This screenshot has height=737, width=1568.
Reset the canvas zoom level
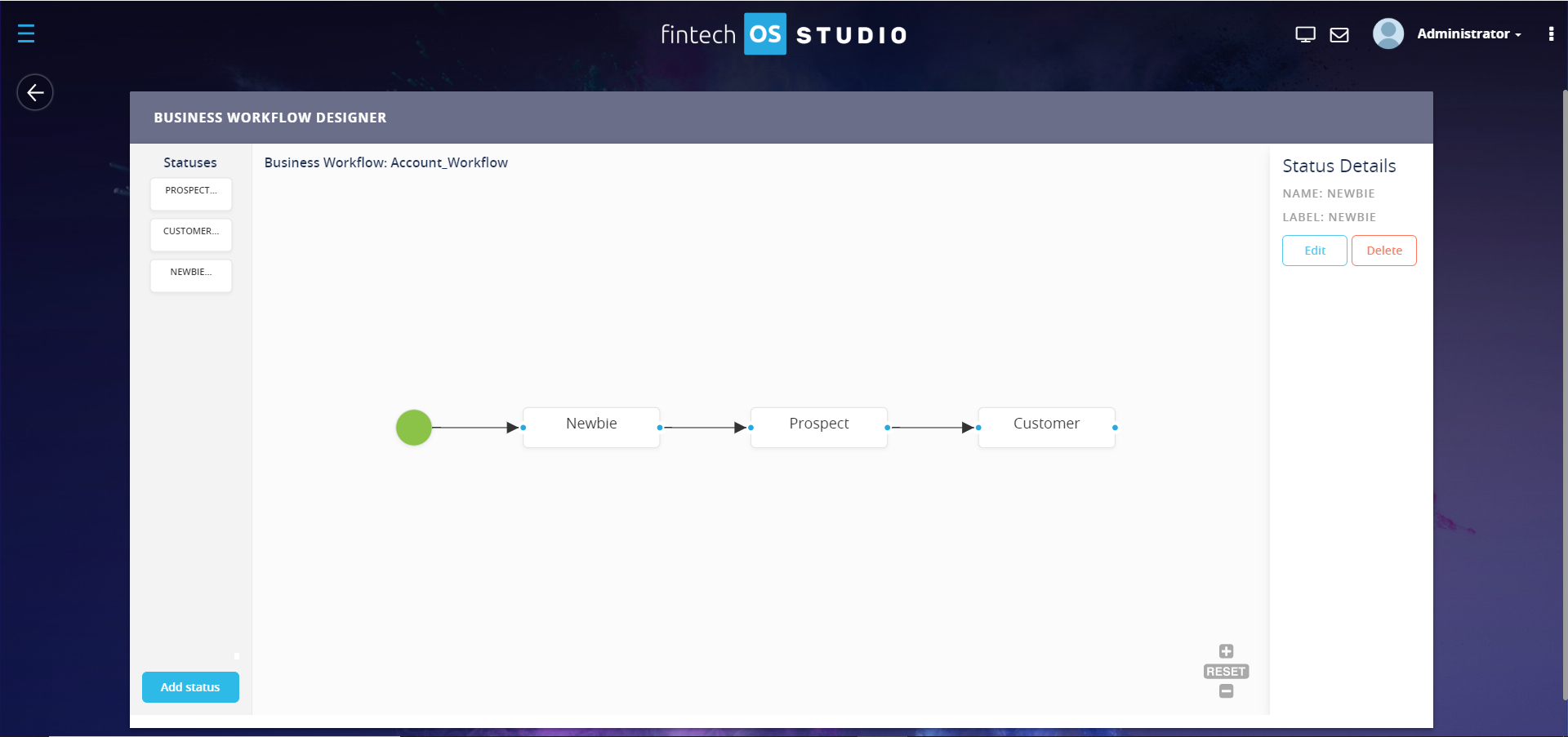[x=1226, y=672]
